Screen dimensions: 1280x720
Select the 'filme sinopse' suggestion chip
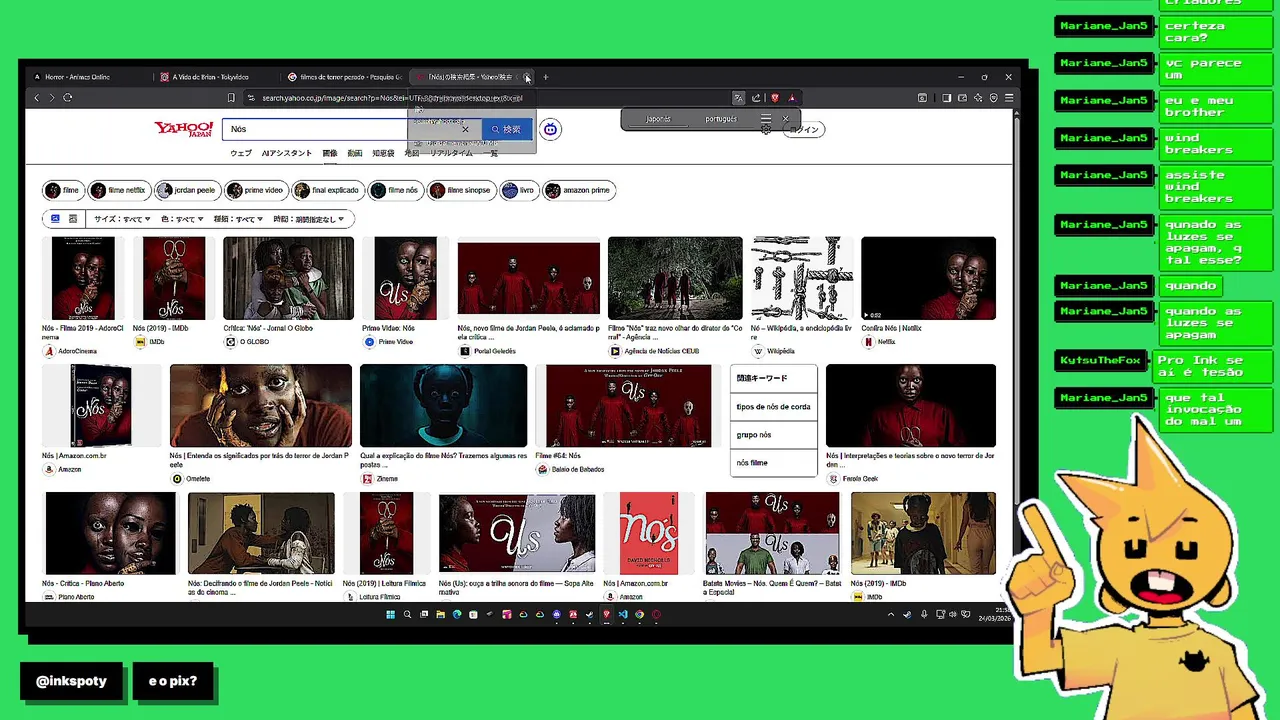pyautogui.click(x=460, y=190)
